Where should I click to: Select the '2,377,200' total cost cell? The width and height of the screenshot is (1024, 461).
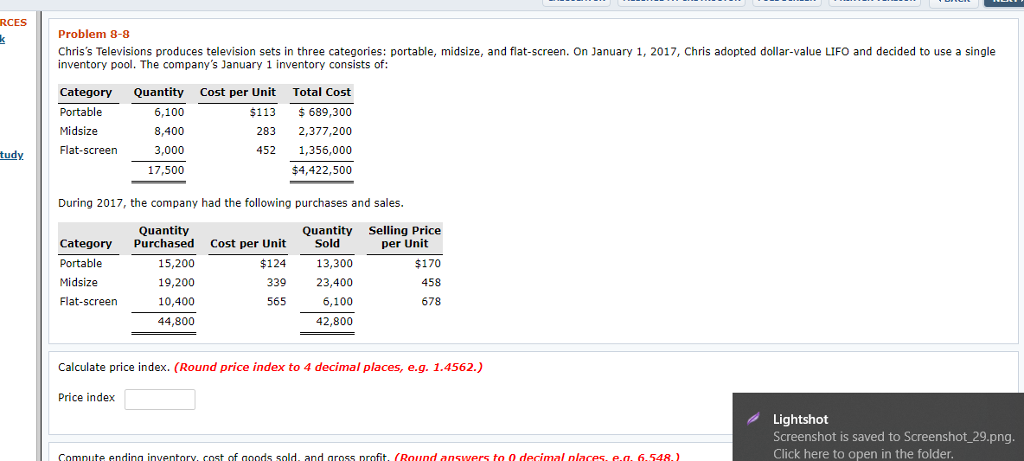tap(325, 131)
